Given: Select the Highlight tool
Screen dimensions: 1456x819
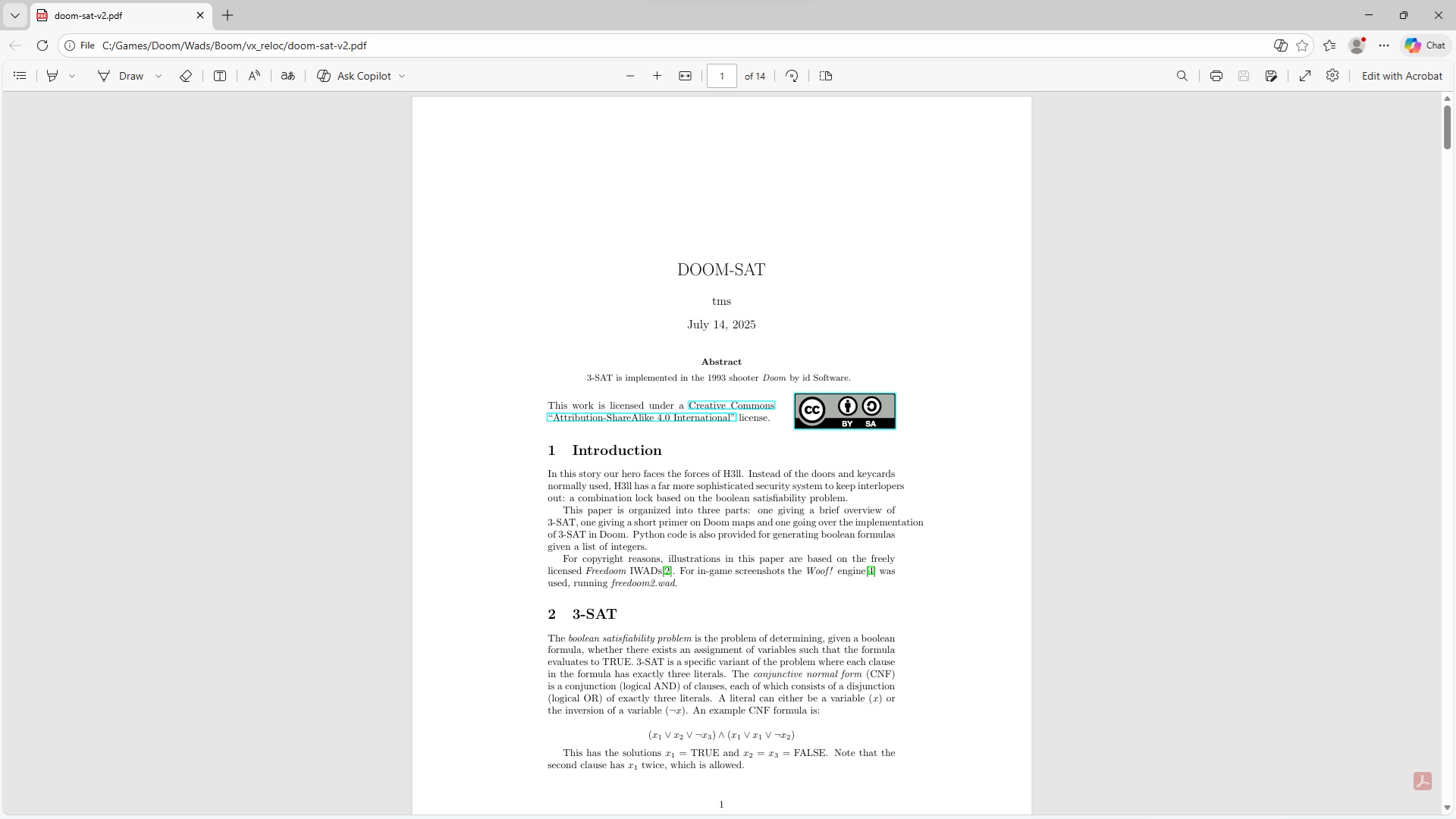Looking at the screenshot, I should [x=52, y=76].
